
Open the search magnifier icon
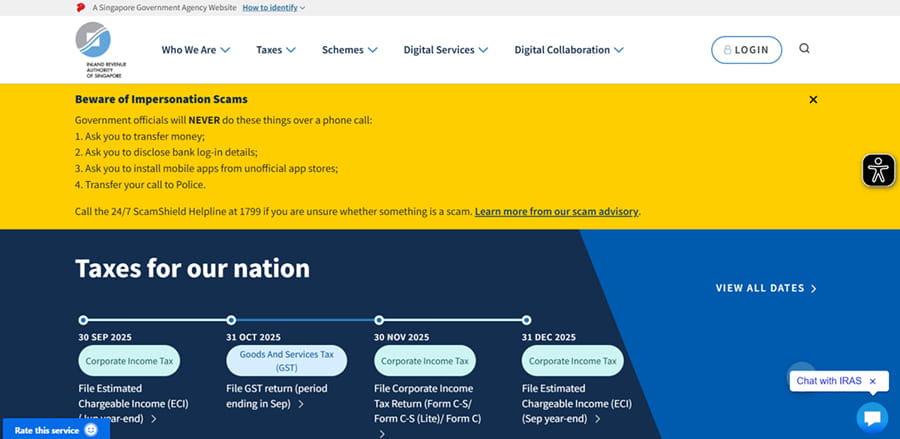[805, 49]
